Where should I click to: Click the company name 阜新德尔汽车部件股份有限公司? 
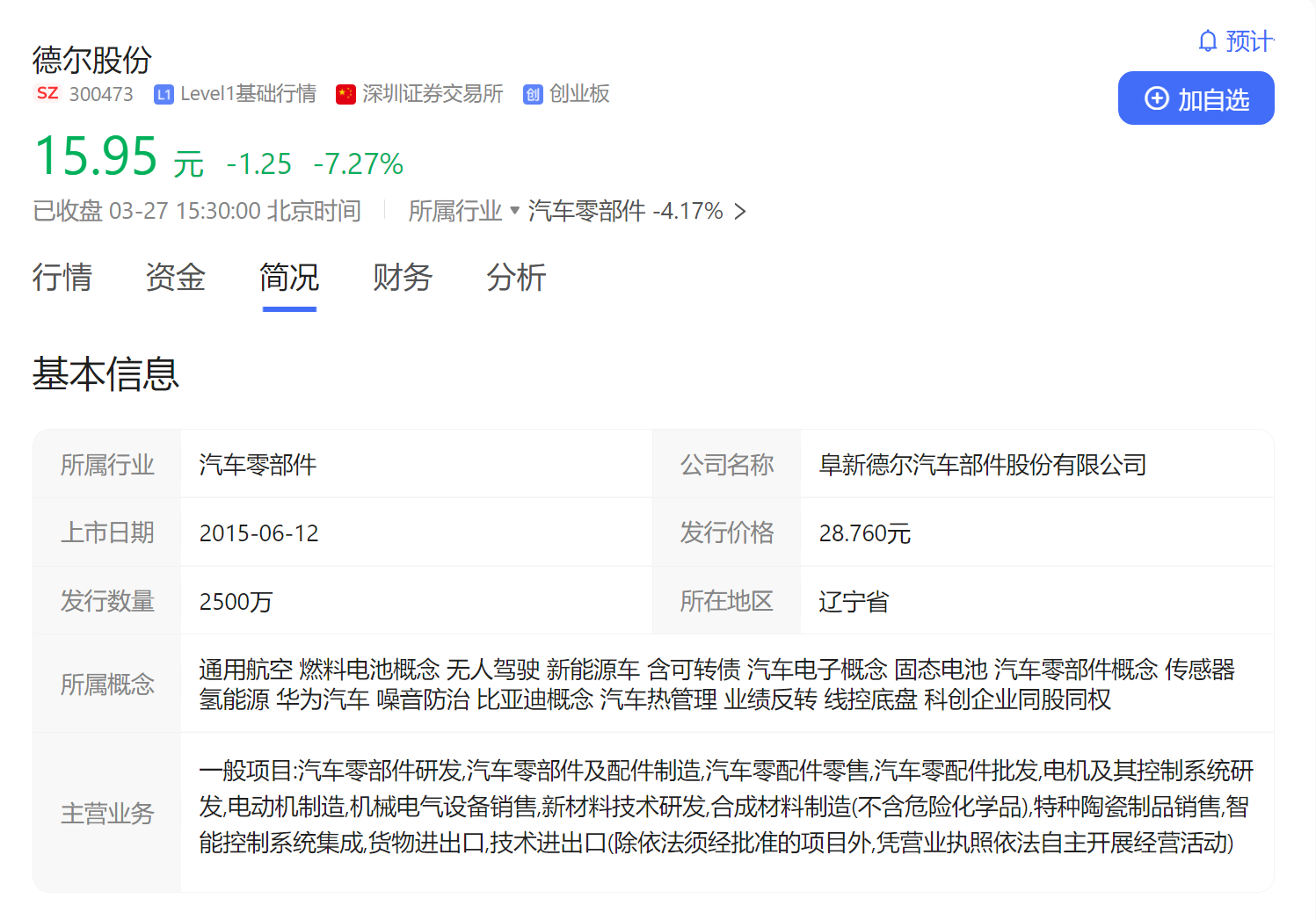983,465
